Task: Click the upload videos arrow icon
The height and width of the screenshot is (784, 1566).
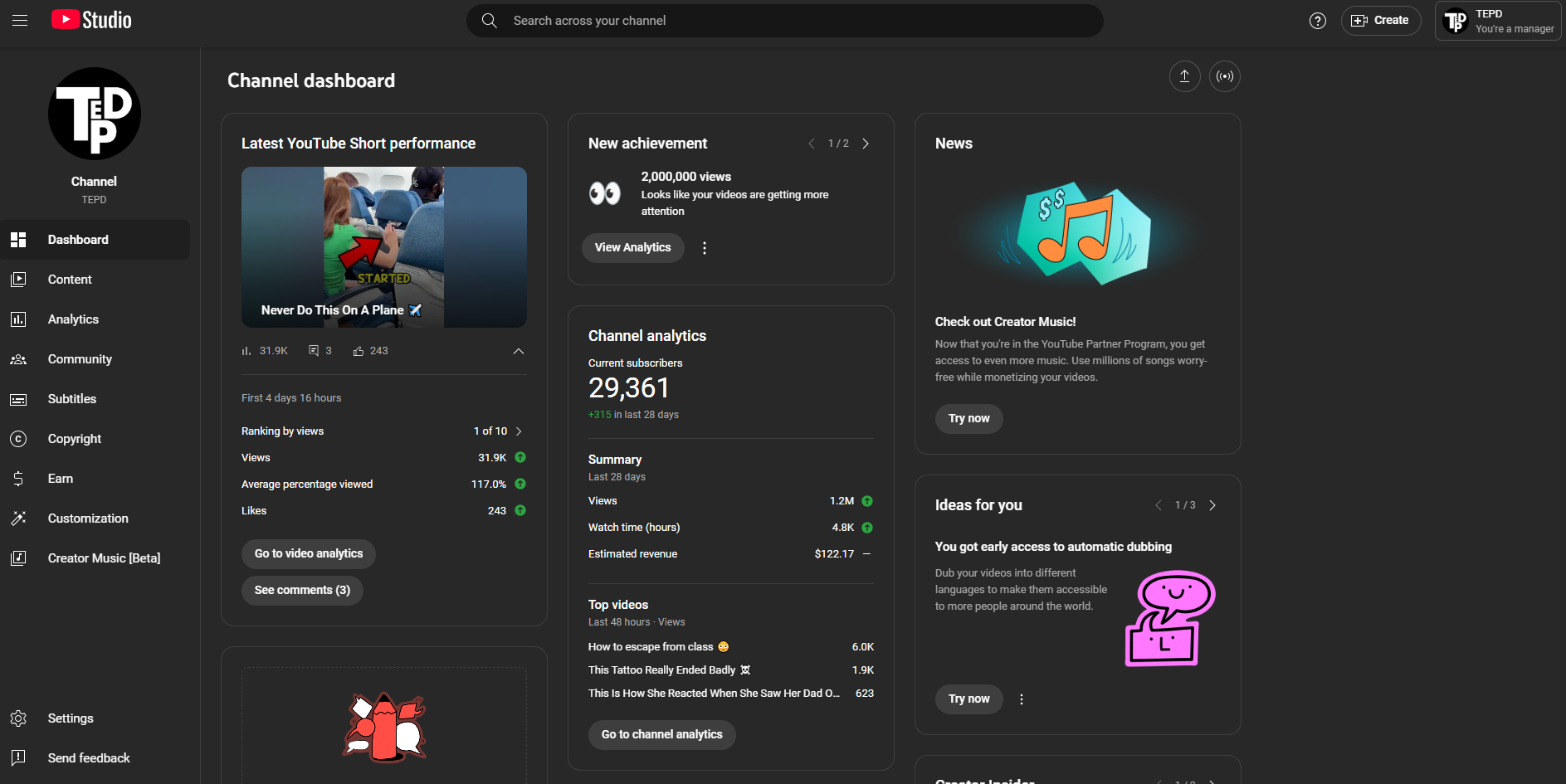Action: (1185, 76)
